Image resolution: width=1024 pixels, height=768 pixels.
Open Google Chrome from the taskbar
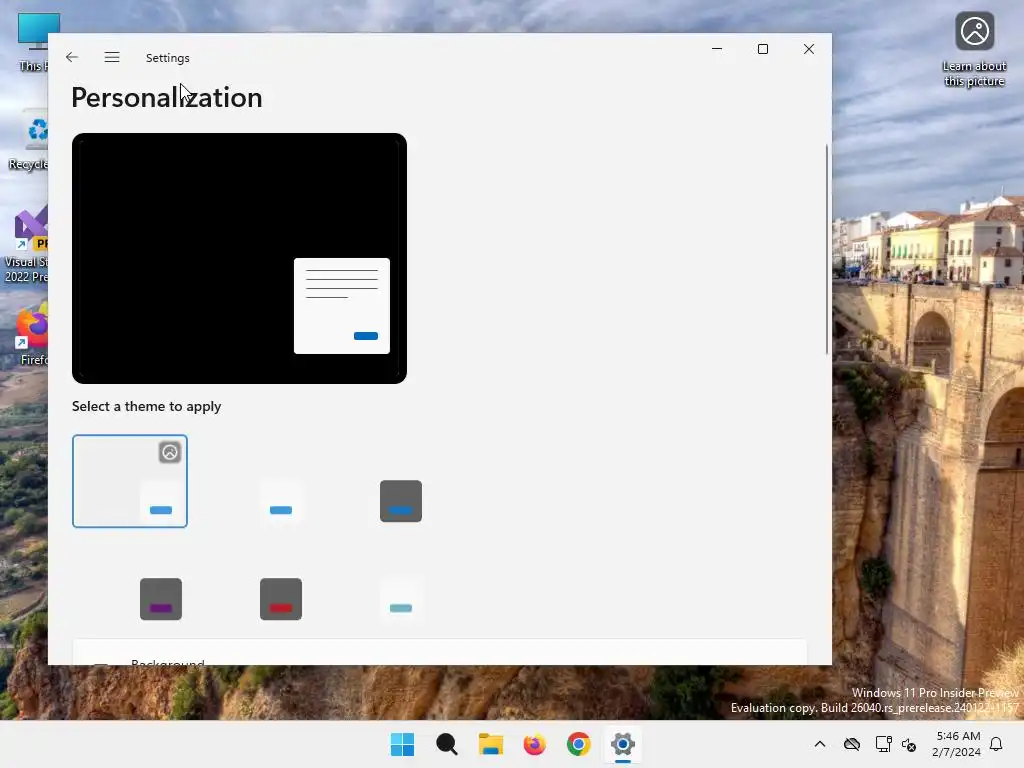[x=579, y=744]
